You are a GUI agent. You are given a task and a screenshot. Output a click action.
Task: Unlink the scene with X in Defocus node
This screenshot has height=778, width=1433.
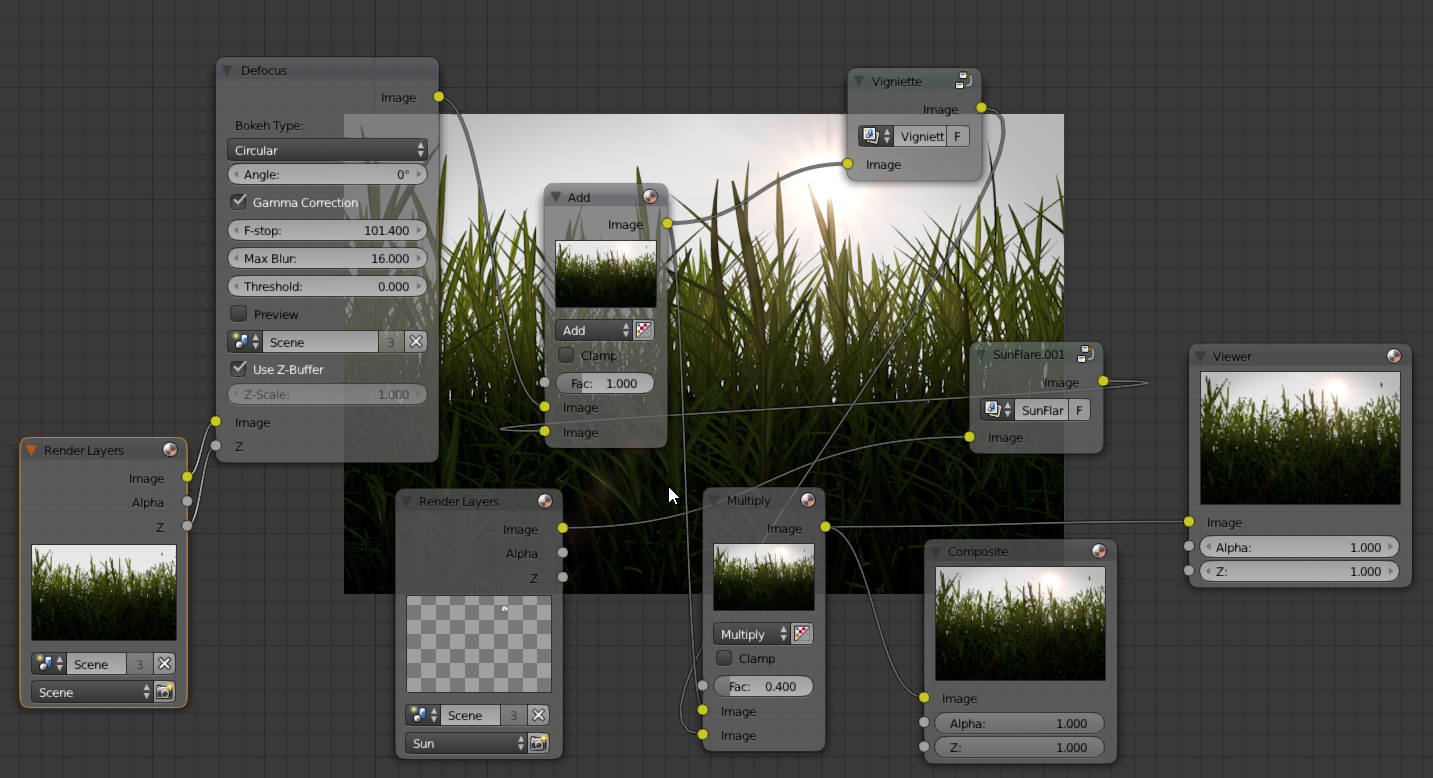click(416, 342)
